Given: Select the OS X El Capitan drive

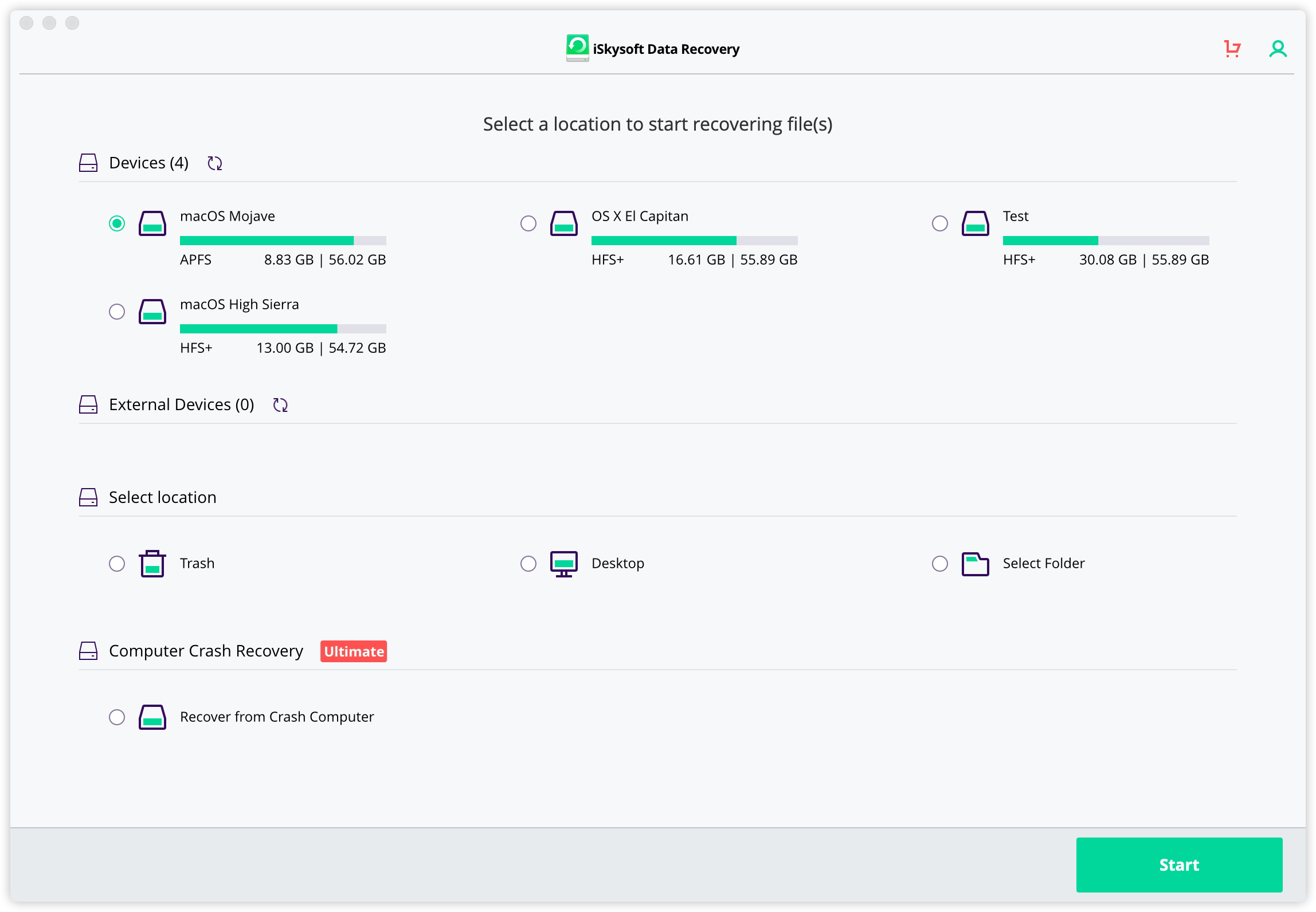Looking at the screenshot, I should click(527, 224).
